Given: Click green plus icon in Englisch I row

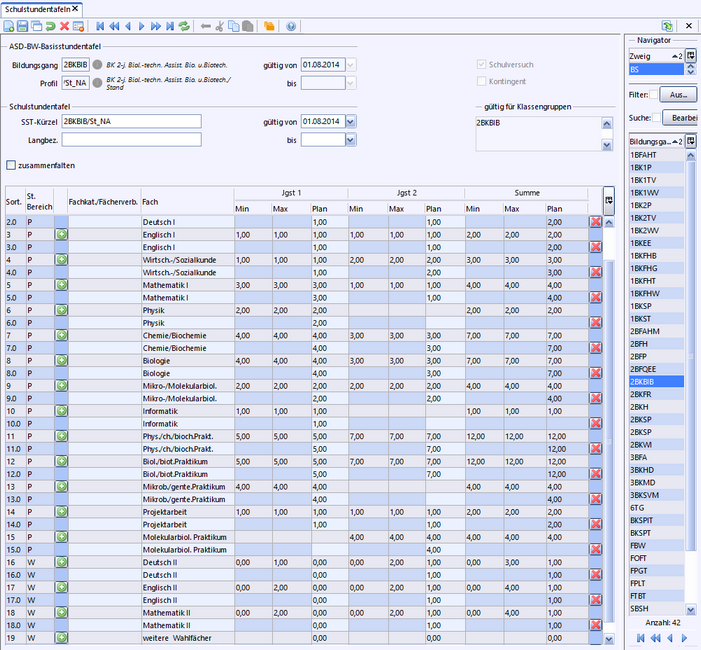Looking at the screenshot, I should coord(61,234).
